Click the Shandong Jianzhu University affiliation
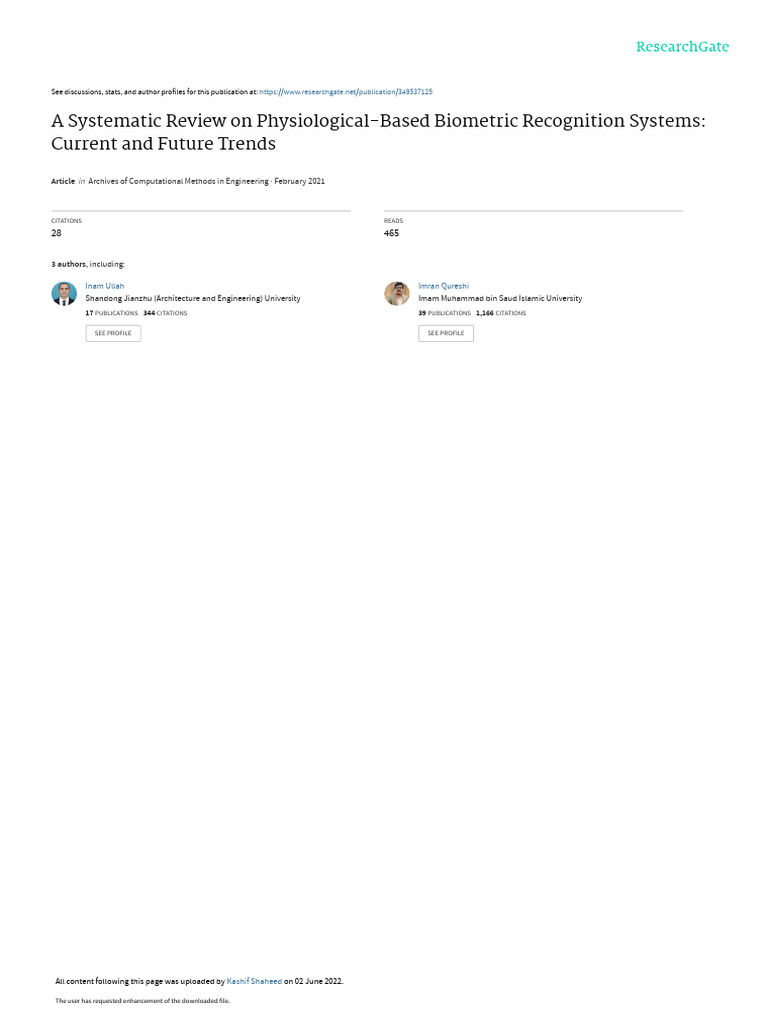Image resolution: width=768 pixels, height=1024 pixels. point(192,298)
